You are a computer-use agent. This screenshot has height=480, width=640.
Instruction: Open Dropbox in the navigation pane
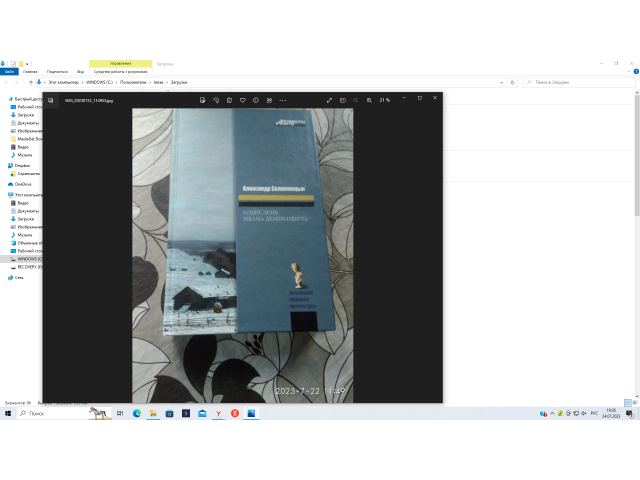tap(19, 166)
